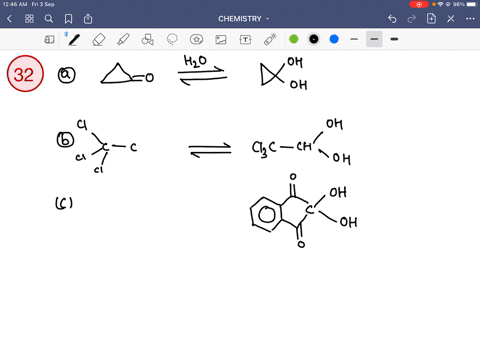Choose the green pen color
Screen dimensions: 480x360
pyautogui.click(x=294, y=39)
